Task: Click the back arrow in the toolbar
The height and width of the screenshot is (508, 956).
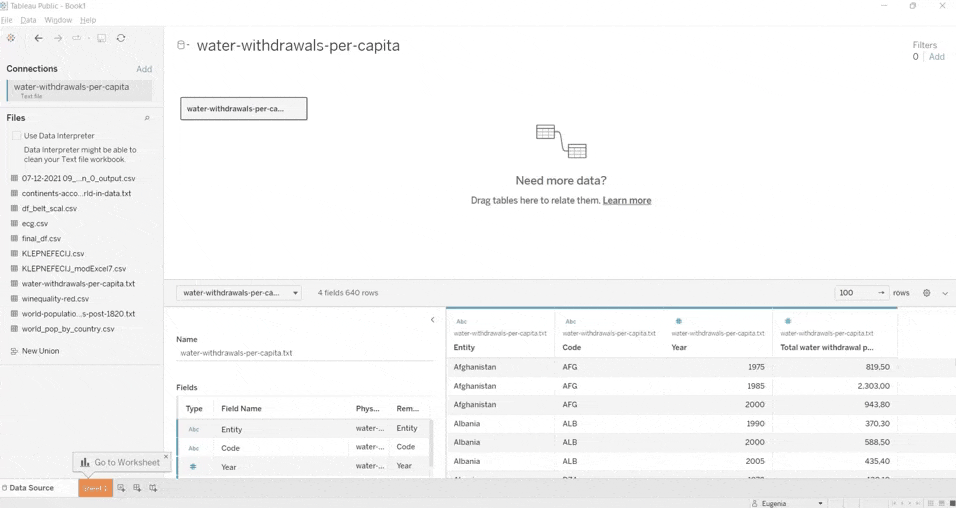Action: pos(38,38)
